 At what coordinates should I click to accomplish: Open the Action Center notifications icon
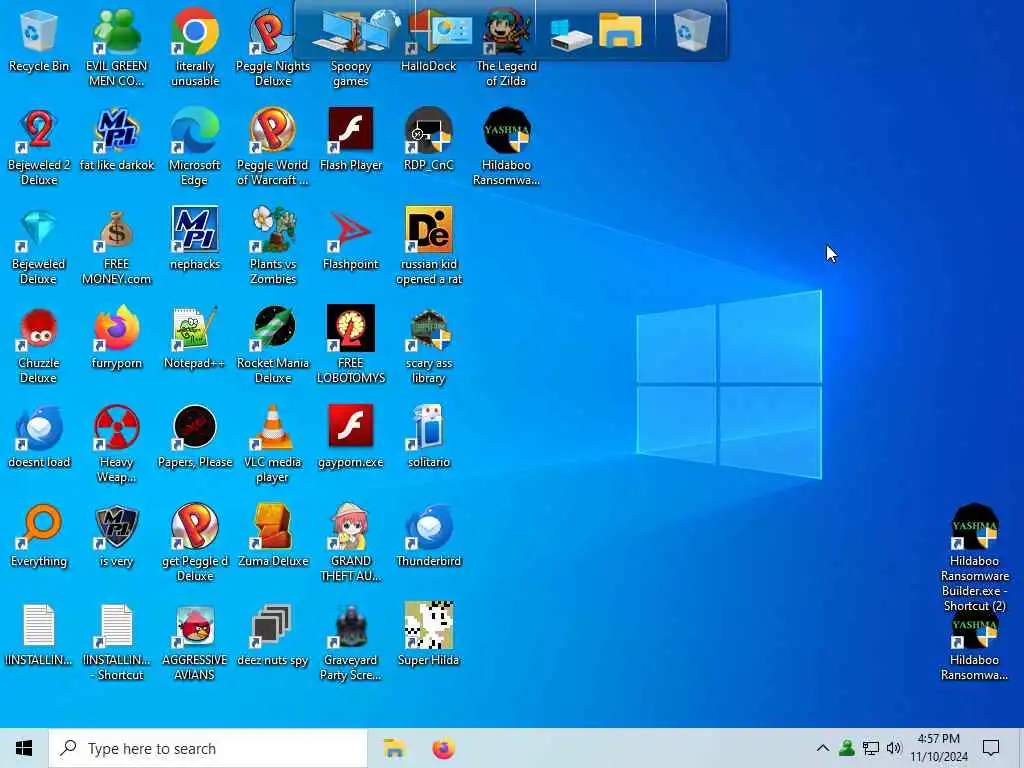tap(991, 748)
